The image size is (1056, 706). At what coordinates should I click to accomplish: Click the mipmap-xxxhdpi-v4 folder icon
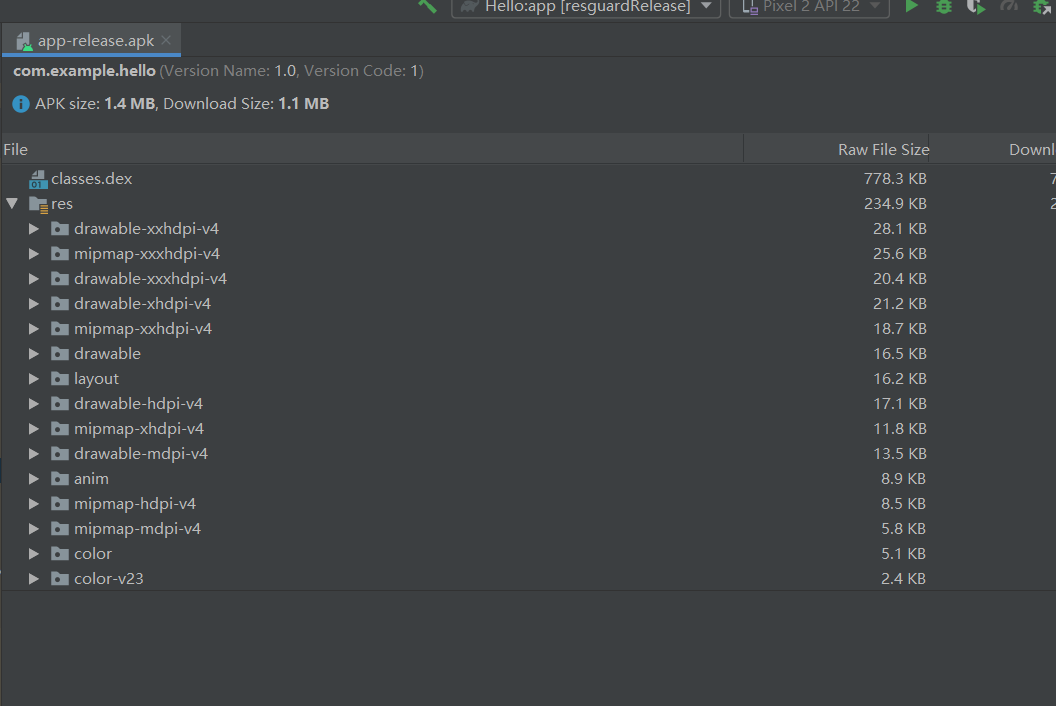(x=60, y=254)
